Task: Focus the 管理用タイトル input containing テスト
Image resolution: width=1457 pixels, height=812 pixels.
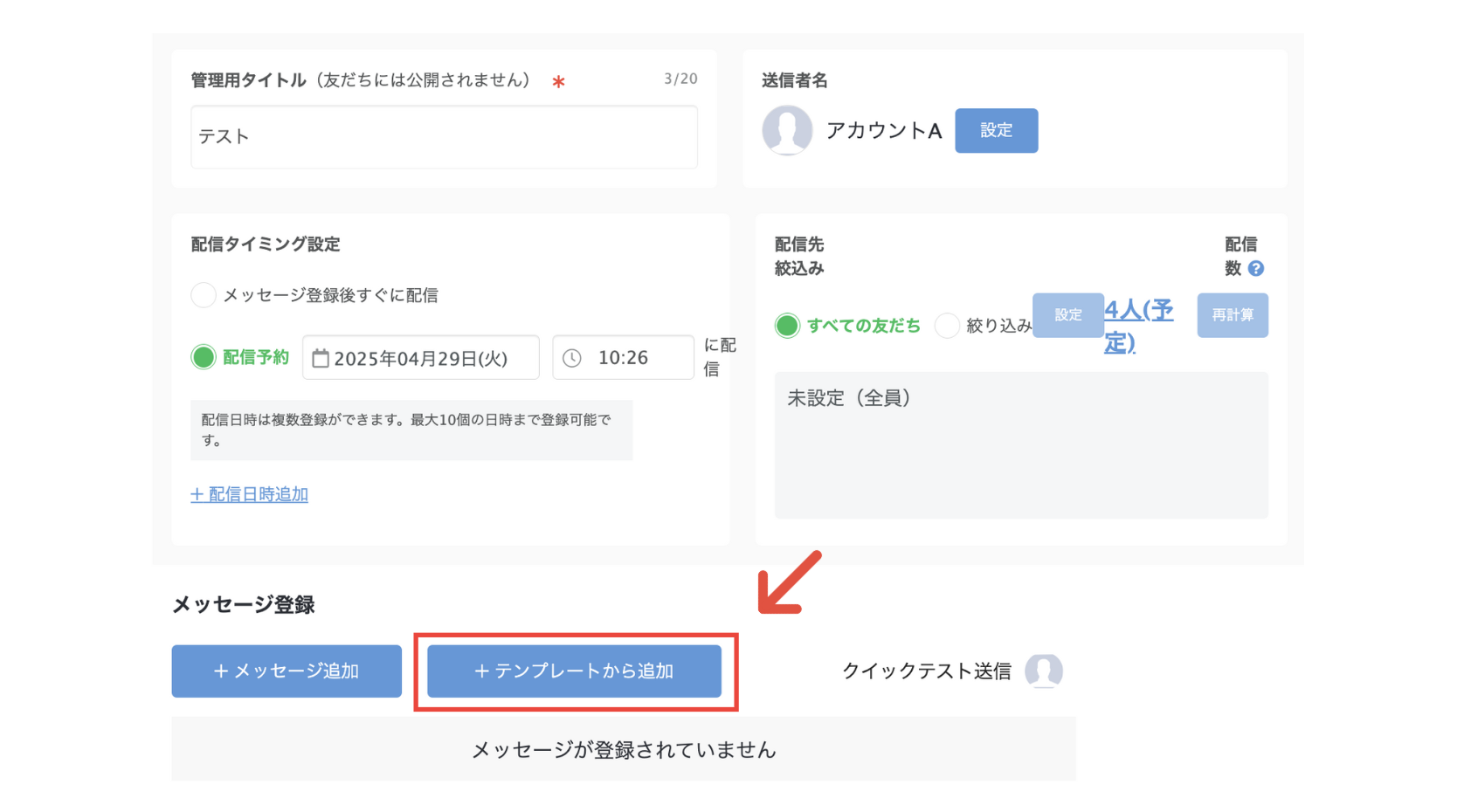Action: coord(444,137)
